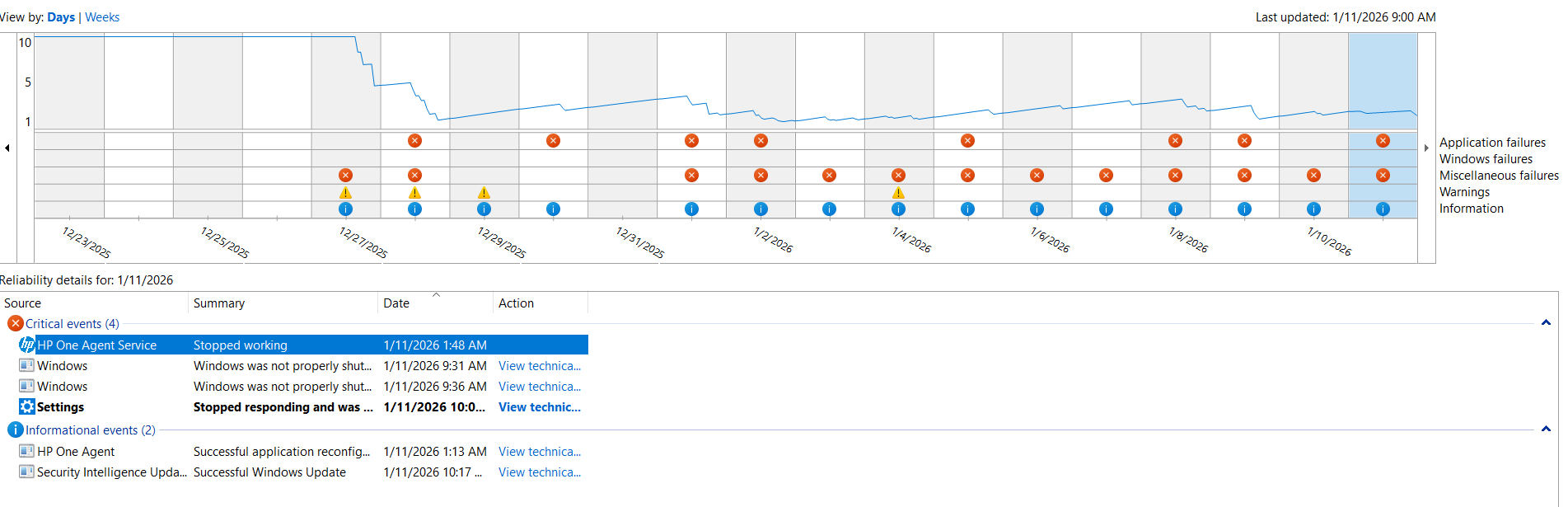This screenshot has width=1568, height=507.
Task: Select the application failure marker on 1/11/2026
Action: point(1383,141)
